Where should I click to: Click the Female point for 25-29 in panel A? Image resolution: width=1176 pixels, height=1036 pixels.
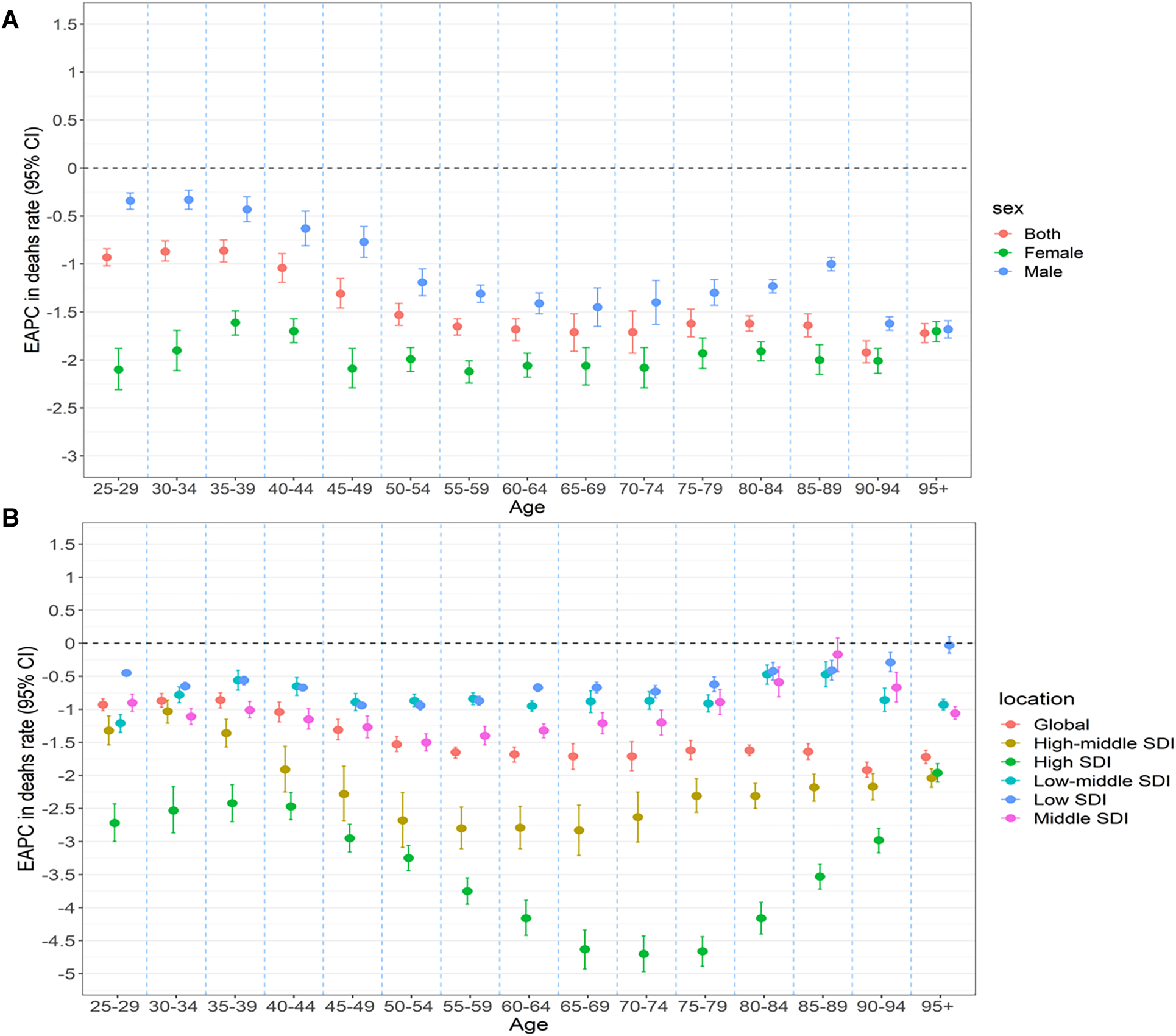[119, 369]
